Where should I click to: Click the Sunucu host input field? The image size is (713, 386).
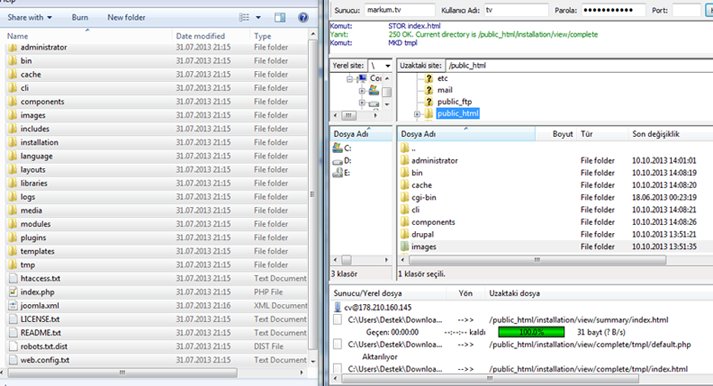(x=400, y=10)
